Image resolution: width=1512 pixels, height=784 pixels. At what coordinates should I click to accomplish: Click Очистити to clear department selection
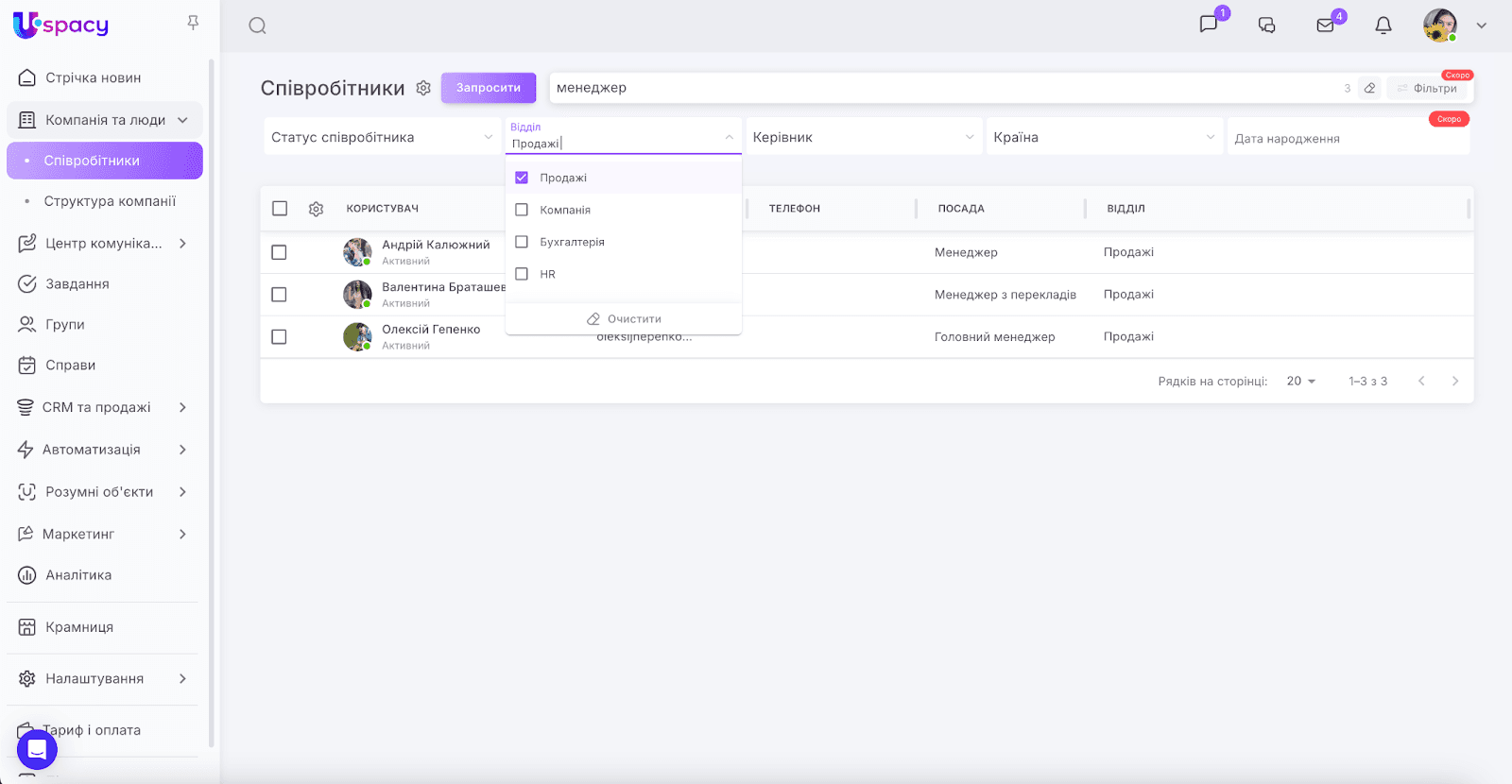[x=624, y=319]
